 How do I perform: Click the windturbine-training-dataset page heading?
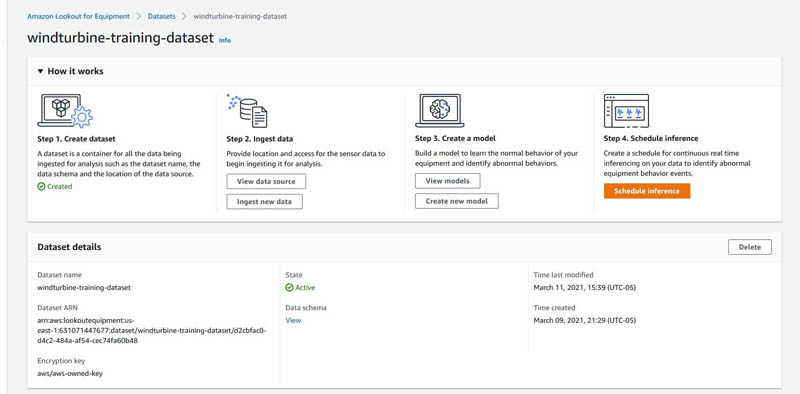coord(120,38)
